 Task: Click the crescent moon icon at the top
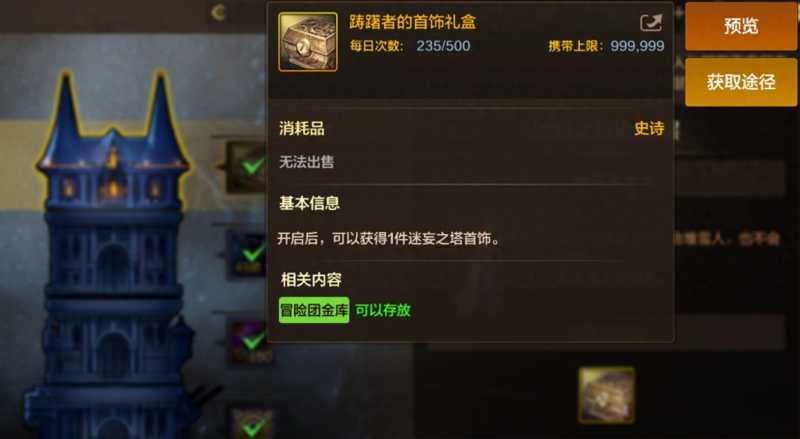(219, 12)
